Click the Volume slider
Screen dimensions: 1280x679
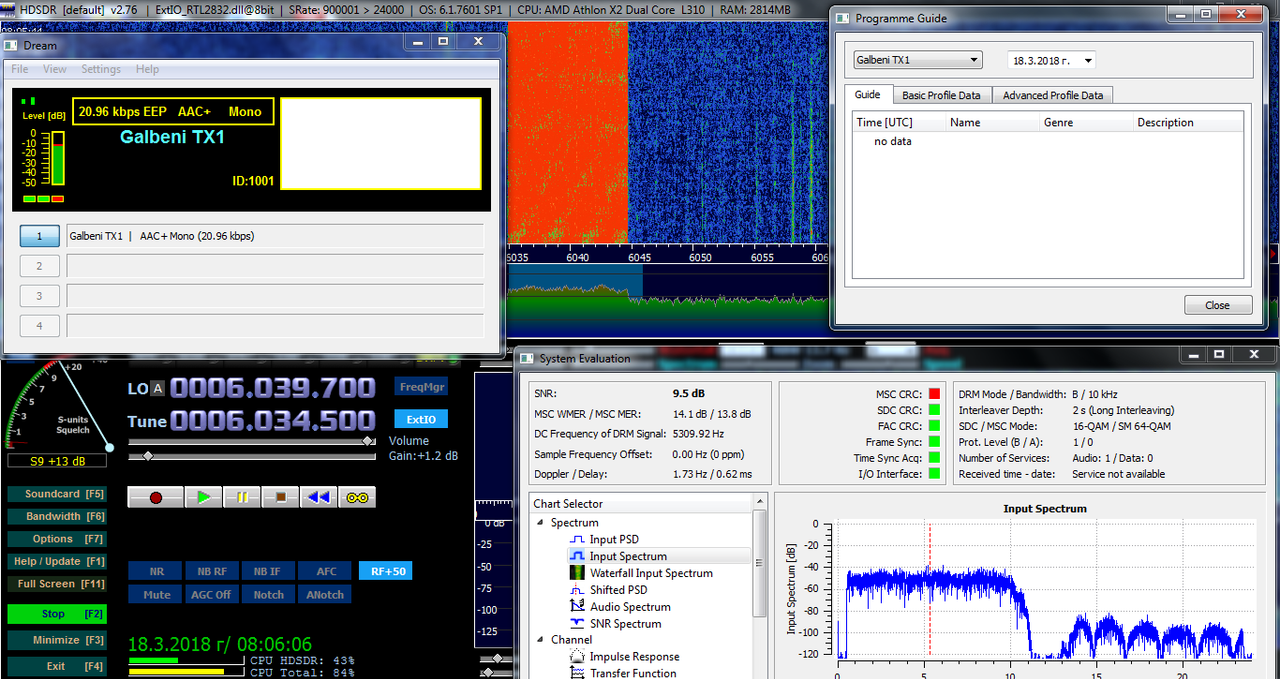pyautogui.click(x=254, y=441)
